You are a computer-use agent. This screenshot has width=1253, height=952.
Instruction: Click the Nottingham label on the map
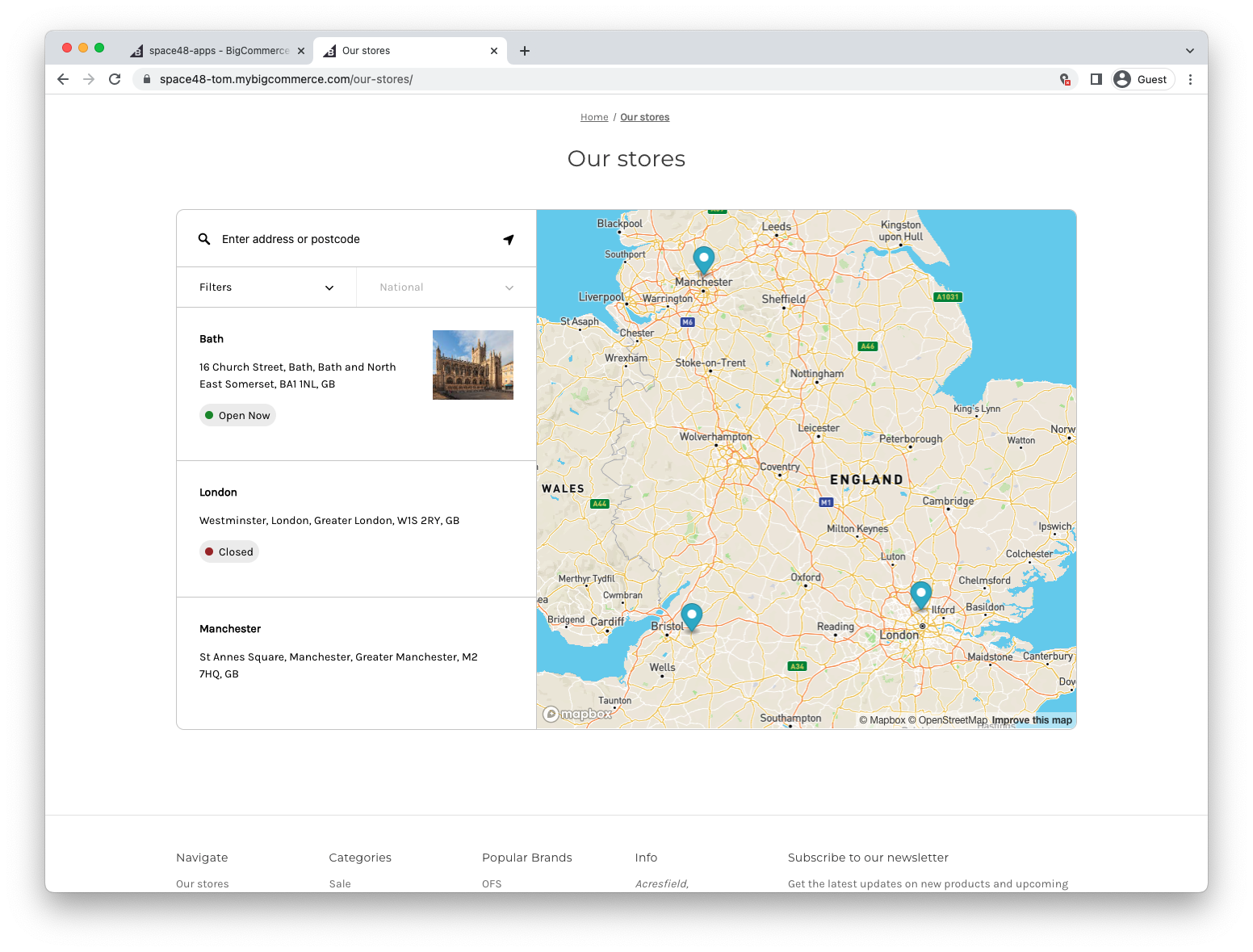point(817,374)
